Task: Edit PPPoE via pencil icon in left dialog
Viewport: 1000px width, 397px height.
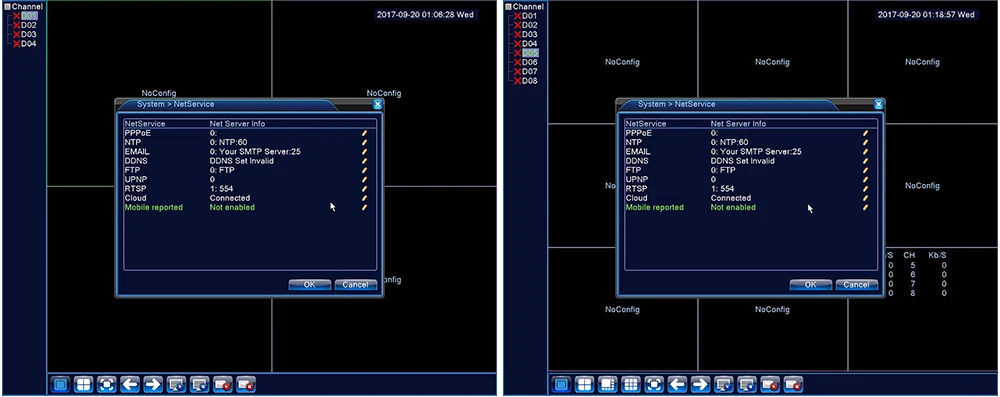Action: click(365, 133)
